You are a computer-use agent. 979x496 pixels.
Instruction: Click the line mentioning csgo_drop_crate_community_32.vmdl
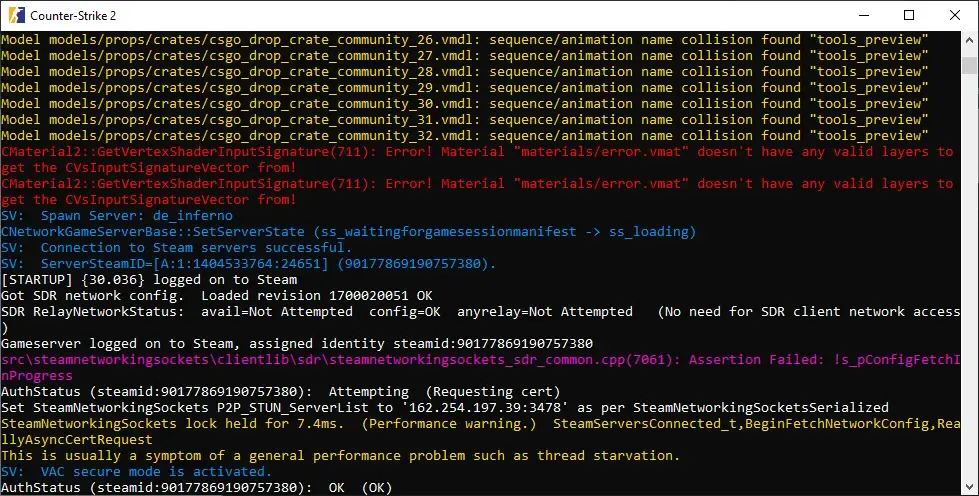(x=465, y=136)
